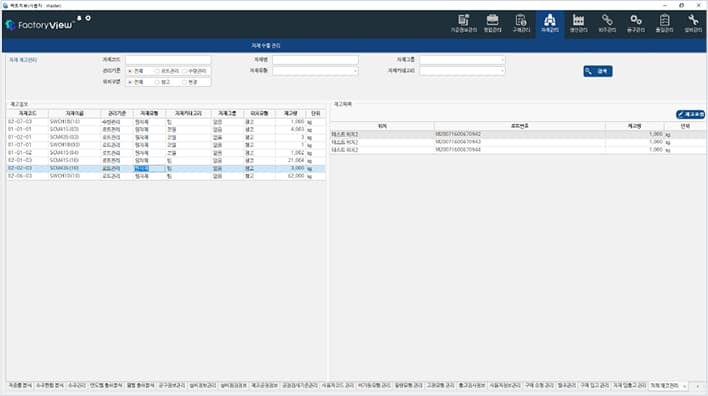This screenshot has width=708, height=396.
Task: Click the blue search button with magnifier
Action: (x=598, y=71)
